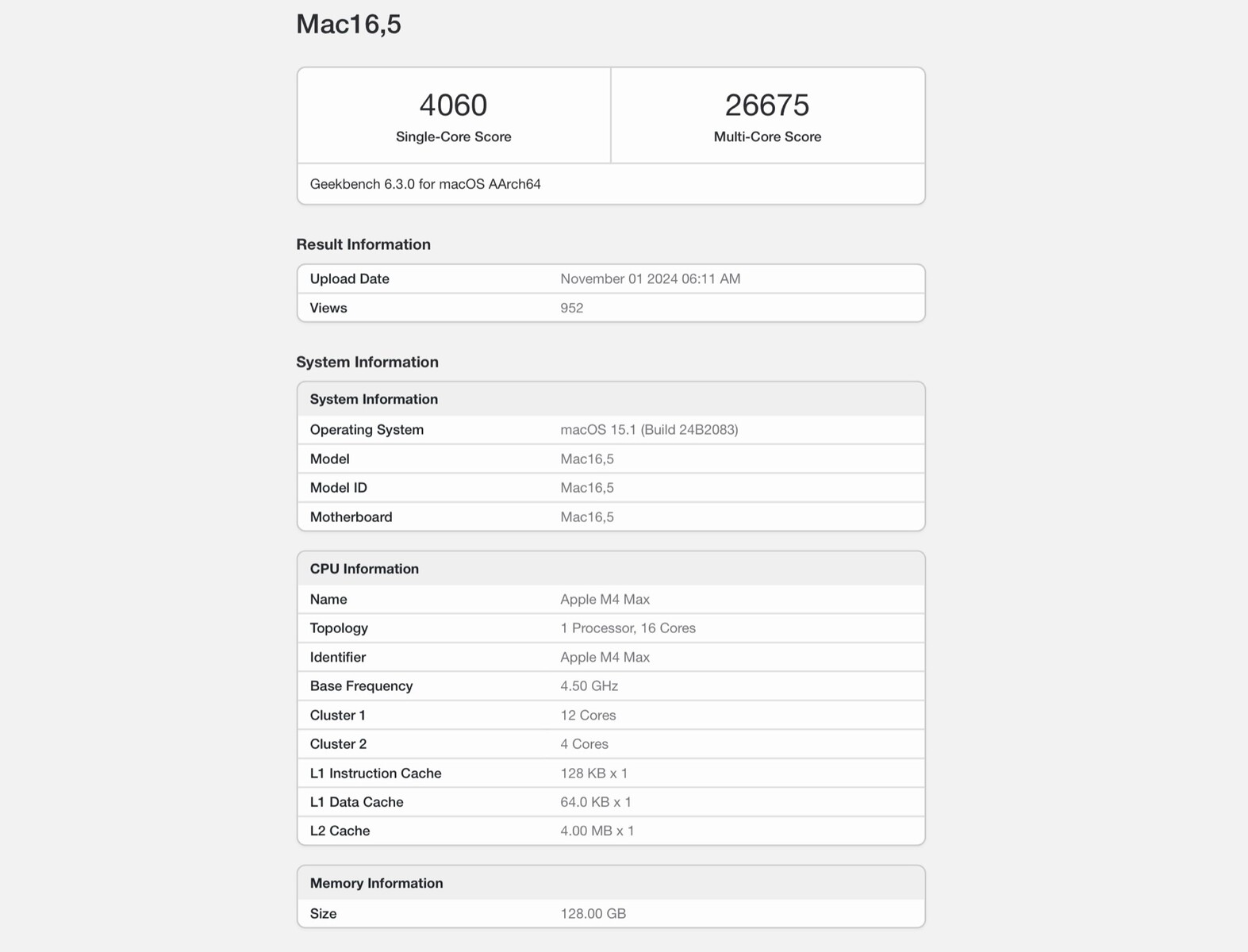Click the macOS 15.1 operating system value
Viewport: 1248px width, 952px height.
click(649, 429)
